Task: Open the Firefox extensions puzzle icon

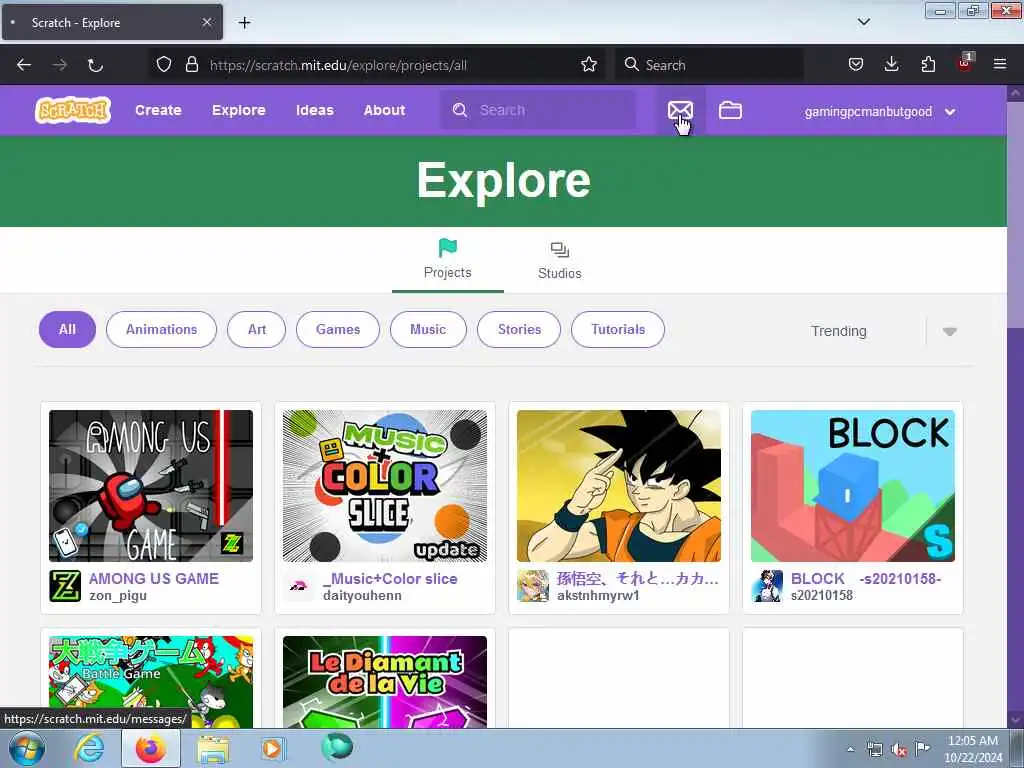Action: point(928,64)
